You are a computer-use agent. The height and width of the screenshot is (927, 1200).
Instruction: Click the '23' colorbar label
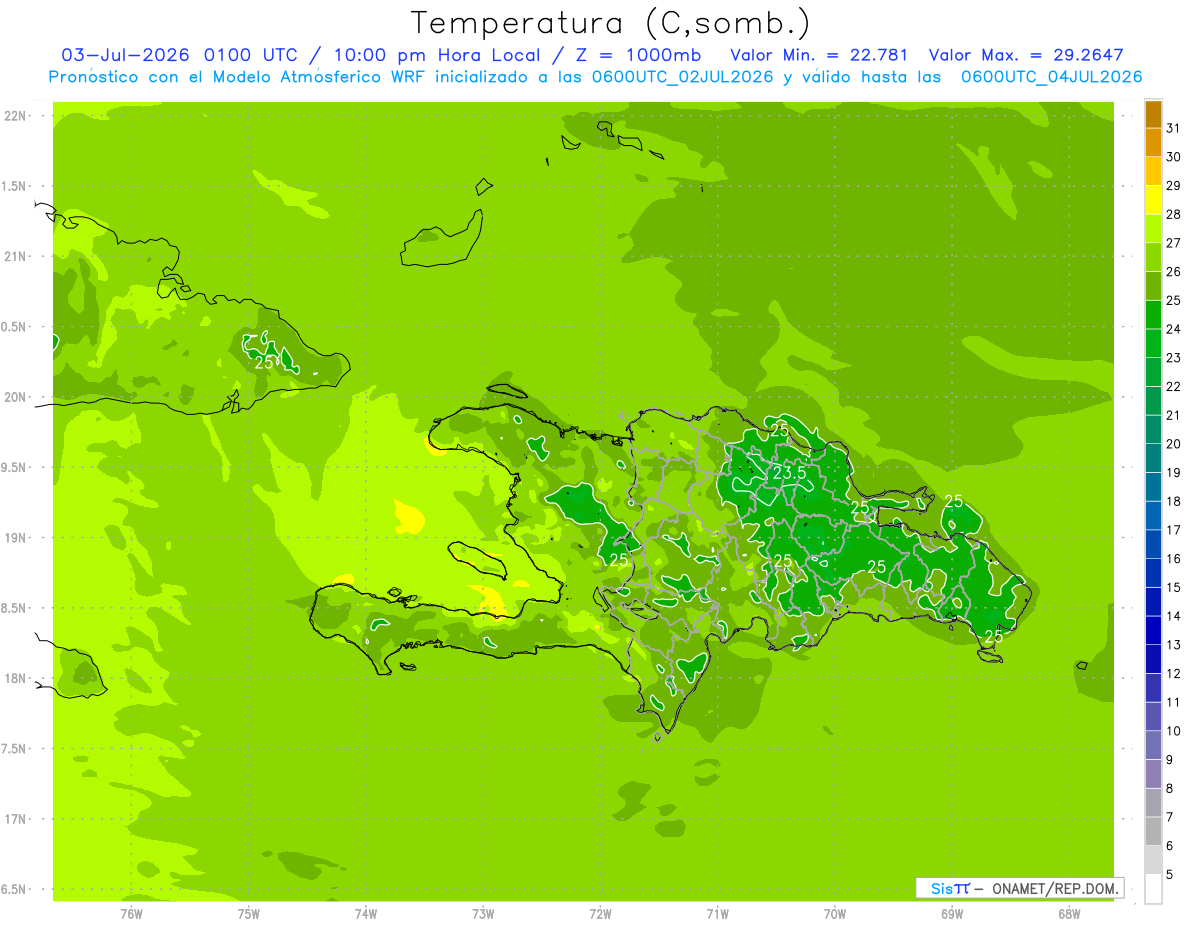[1174, 357]
